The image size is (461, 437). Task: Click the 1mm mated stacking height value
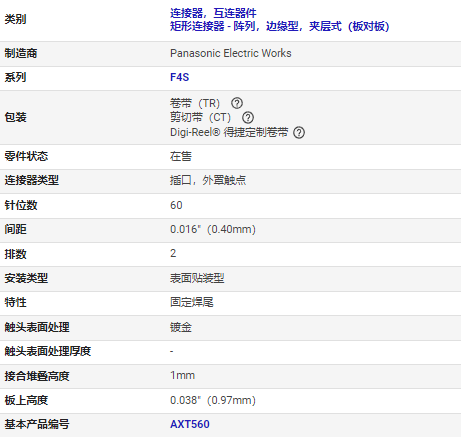(182, 375)
